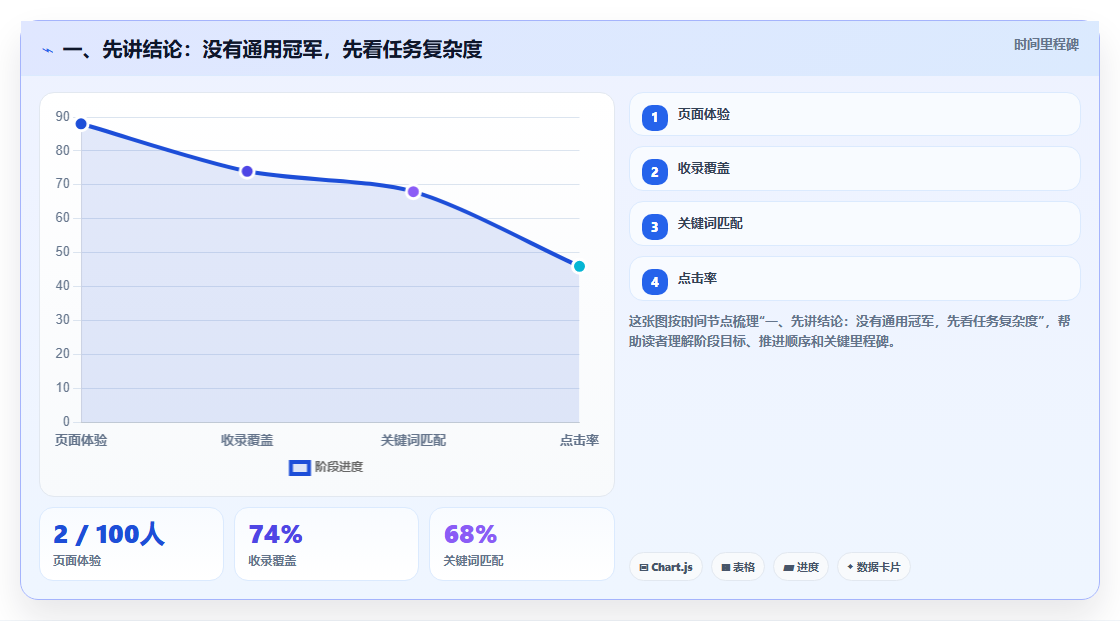
Task: Click the 阶段进度 legend label
Action: pos(339,467)
